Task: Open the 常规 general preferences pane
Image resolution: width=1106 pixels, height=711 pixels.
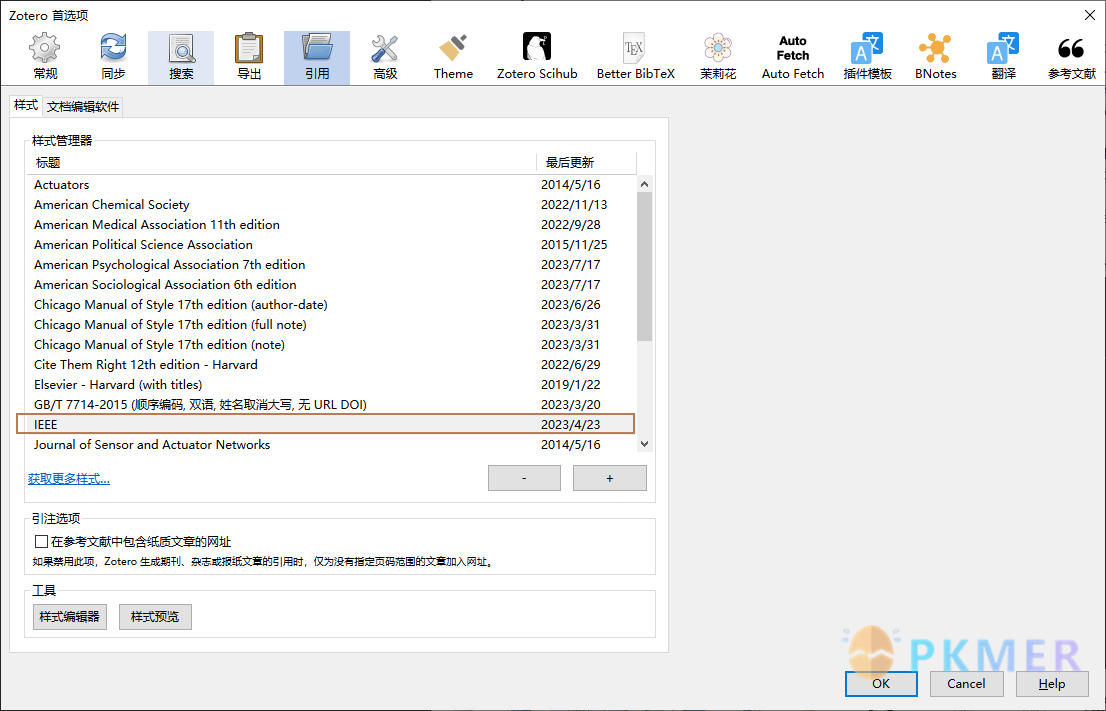Action: tap(45, 57)
